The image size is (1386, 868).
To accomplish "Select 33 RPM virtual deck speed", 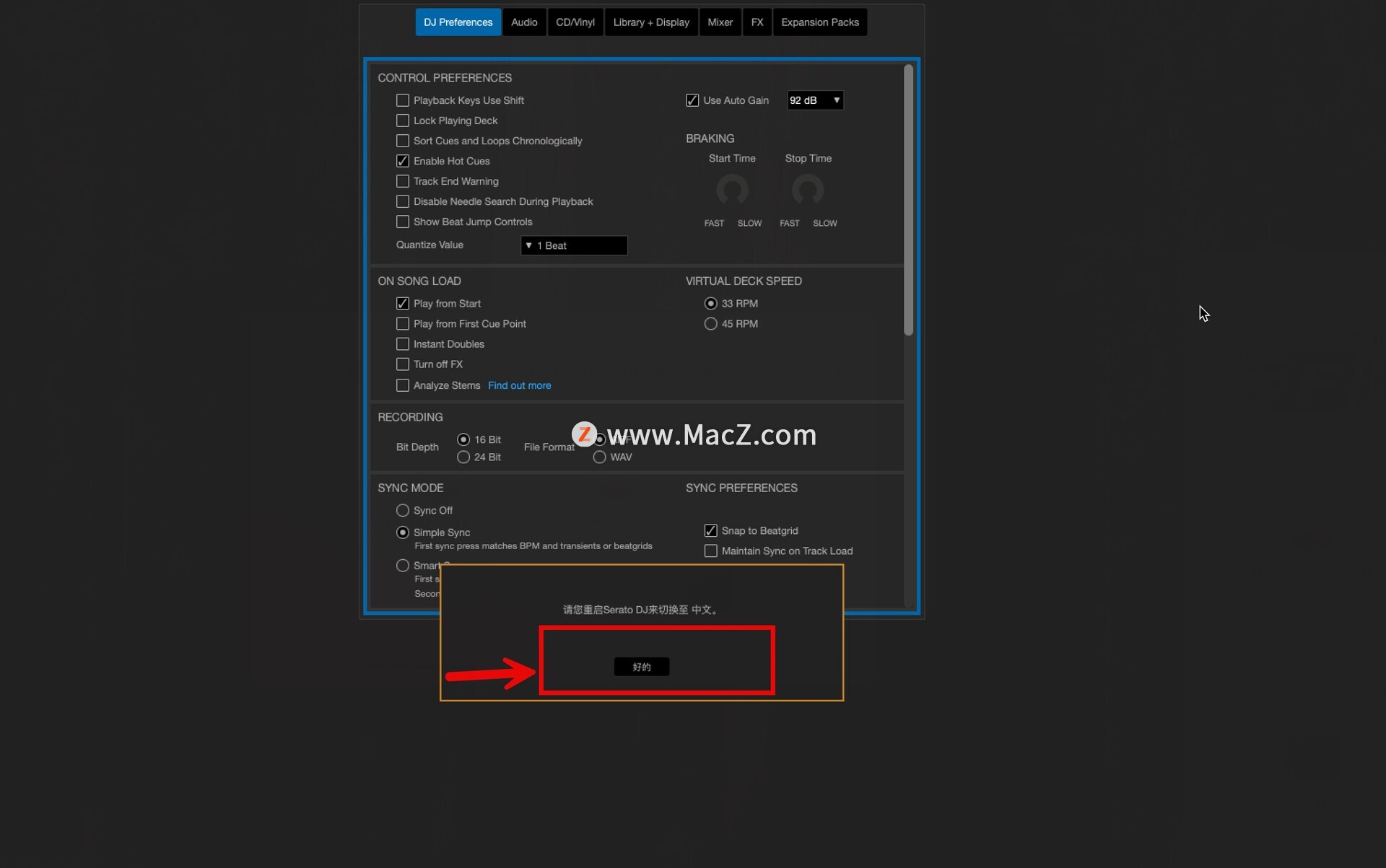I will (711, 304).
